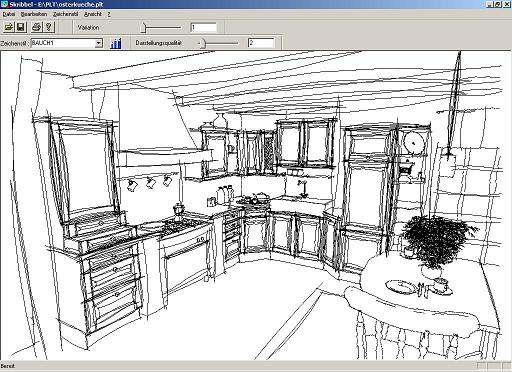
Task: Click the Variation value input field
Action: click(x=203, y=27)
